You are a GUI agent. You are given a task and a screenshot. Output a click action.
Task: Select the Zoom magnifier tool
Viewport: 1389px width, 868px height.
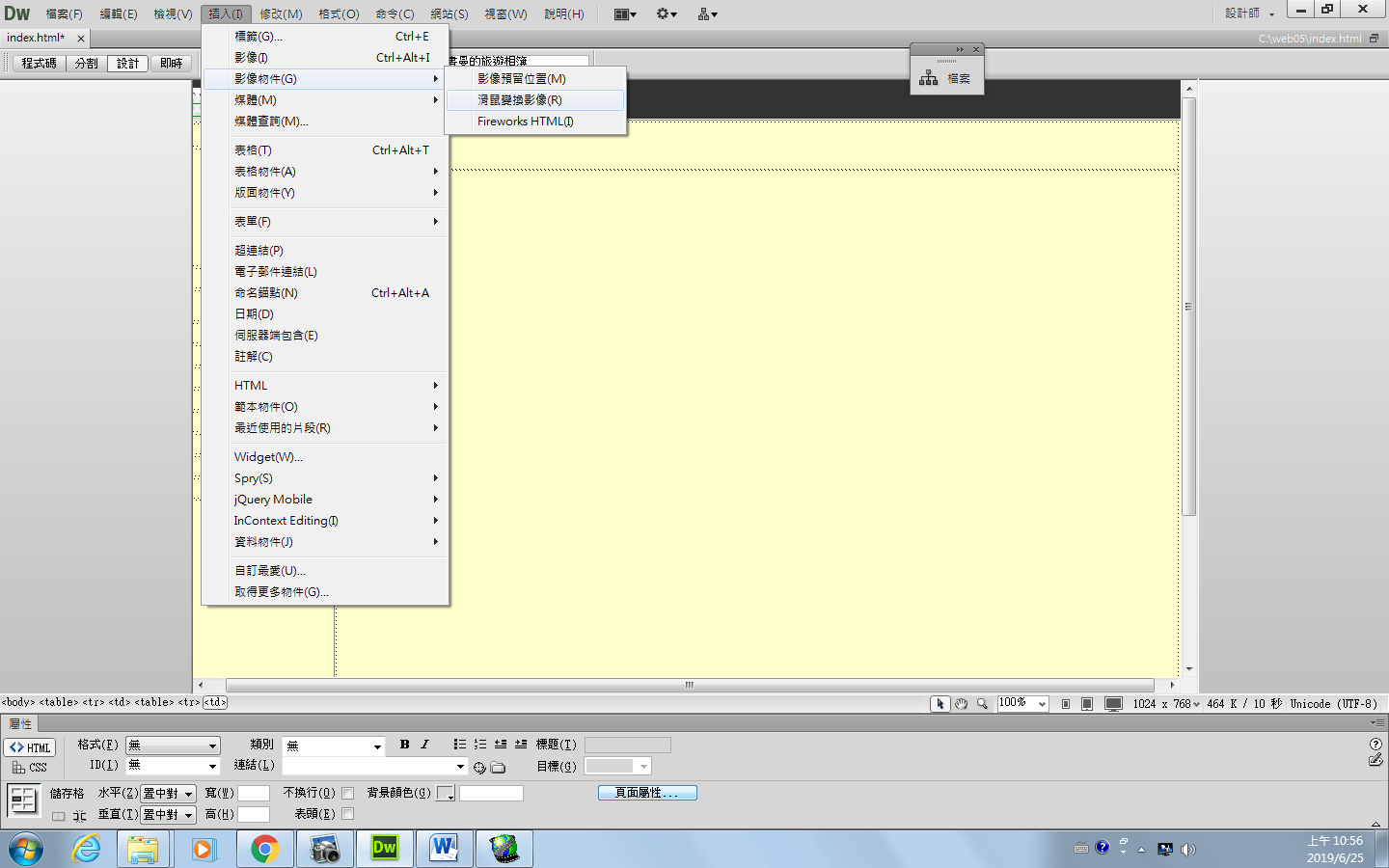click(982, 704)
